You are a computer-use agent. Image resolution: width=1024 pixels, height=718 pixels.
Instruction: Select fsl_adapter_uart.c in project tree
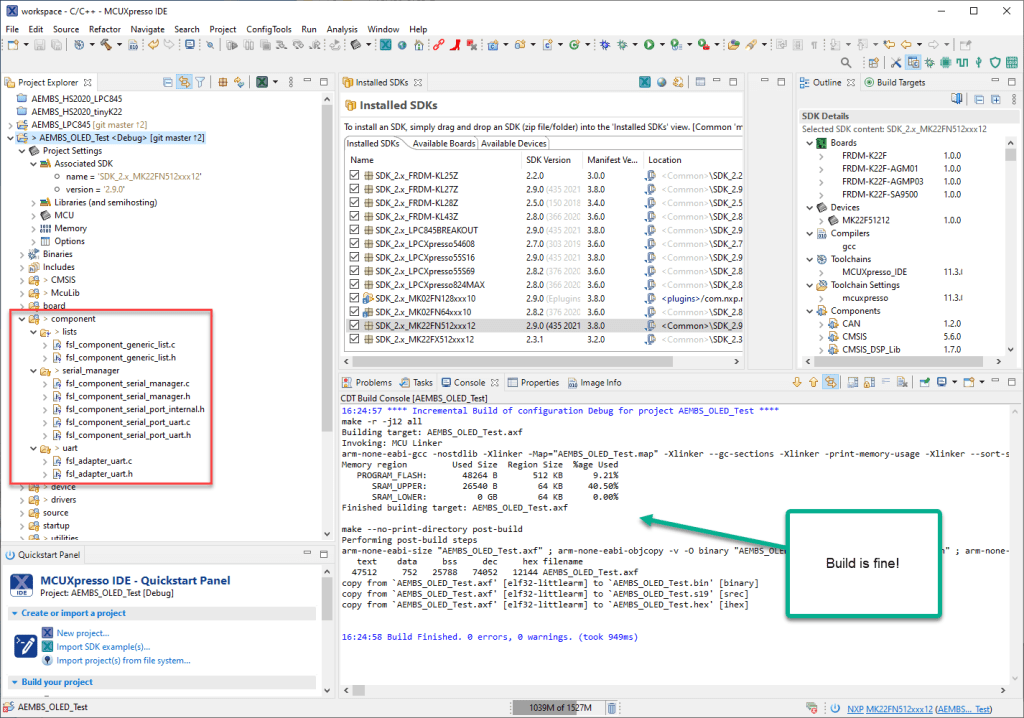coord(99,461)
